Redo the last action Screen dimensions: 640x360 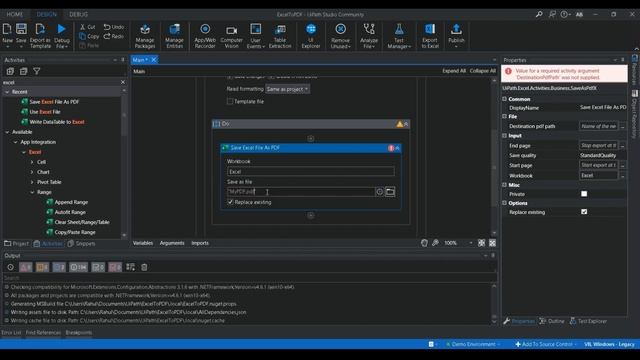[113, 36]
